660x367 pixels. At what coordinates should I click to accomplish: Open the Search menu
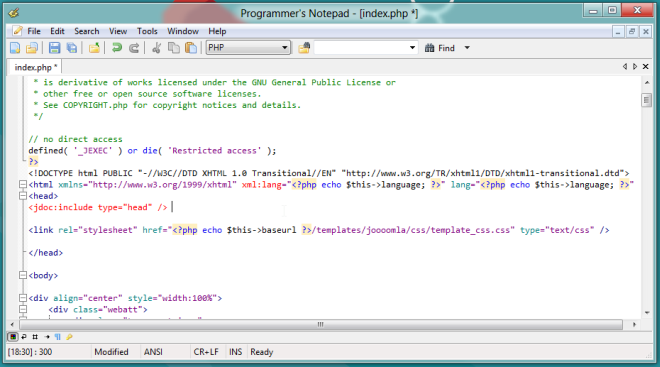[x=87, y=31]
